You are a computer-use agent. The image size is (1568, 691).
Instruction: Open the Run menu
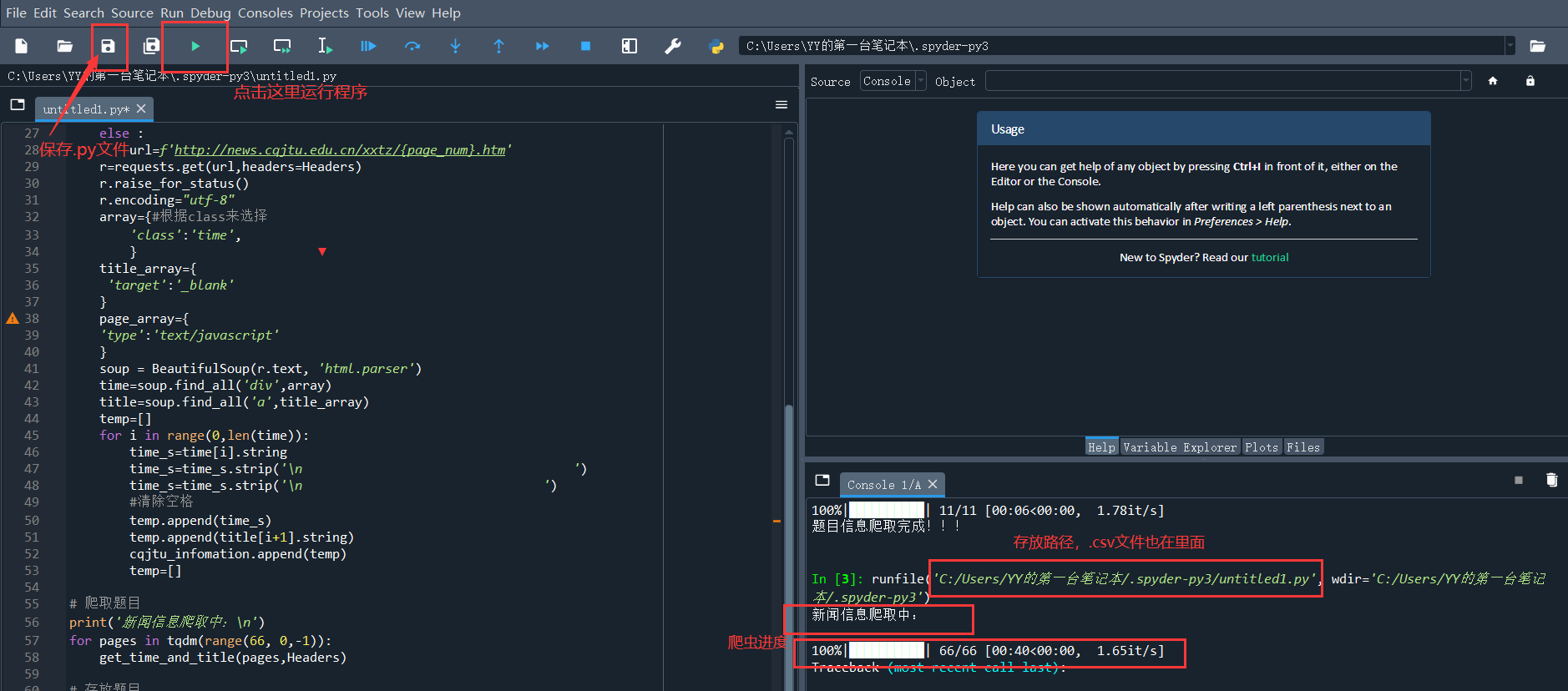coord(172,13)
